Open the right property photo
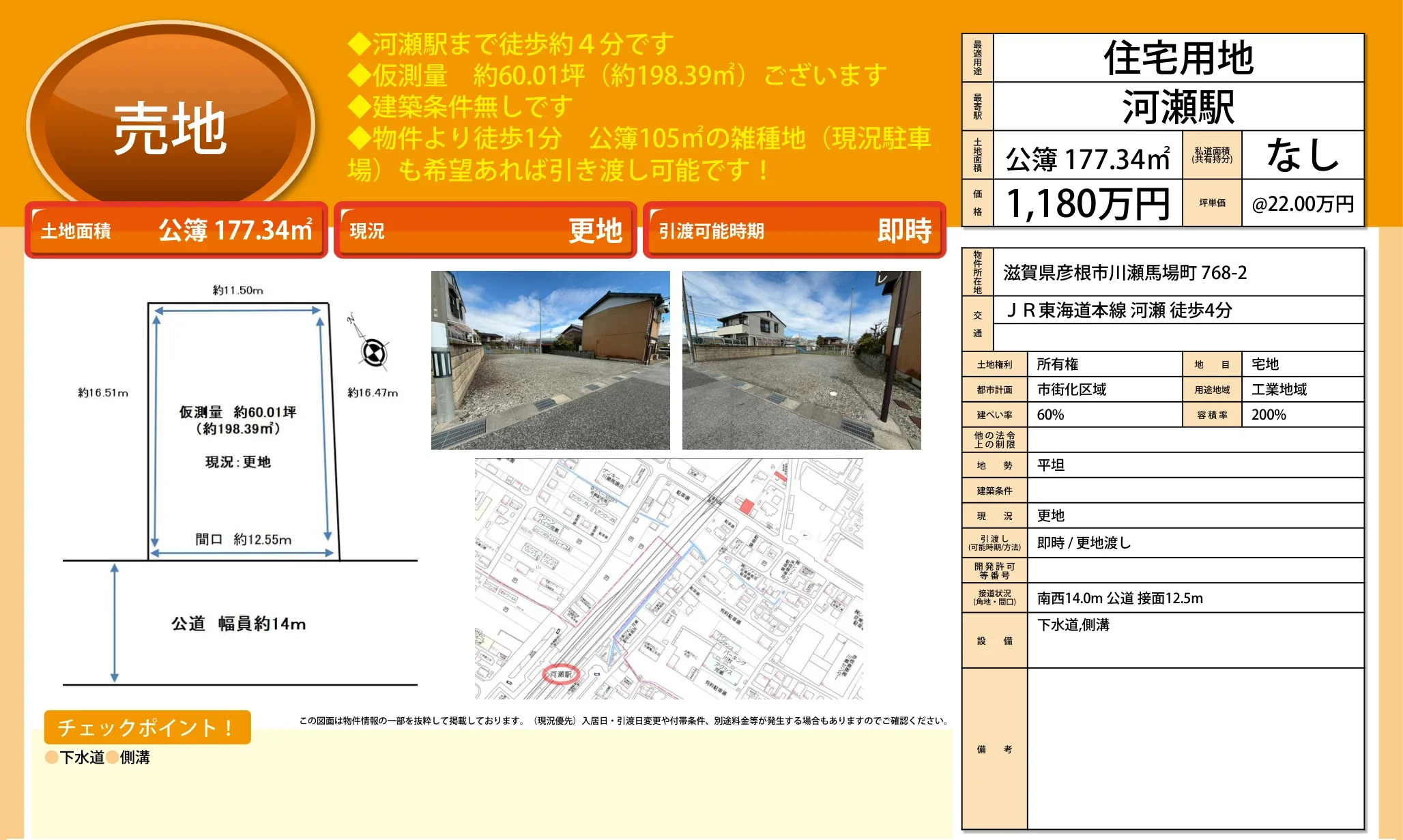 pos(801,360)
